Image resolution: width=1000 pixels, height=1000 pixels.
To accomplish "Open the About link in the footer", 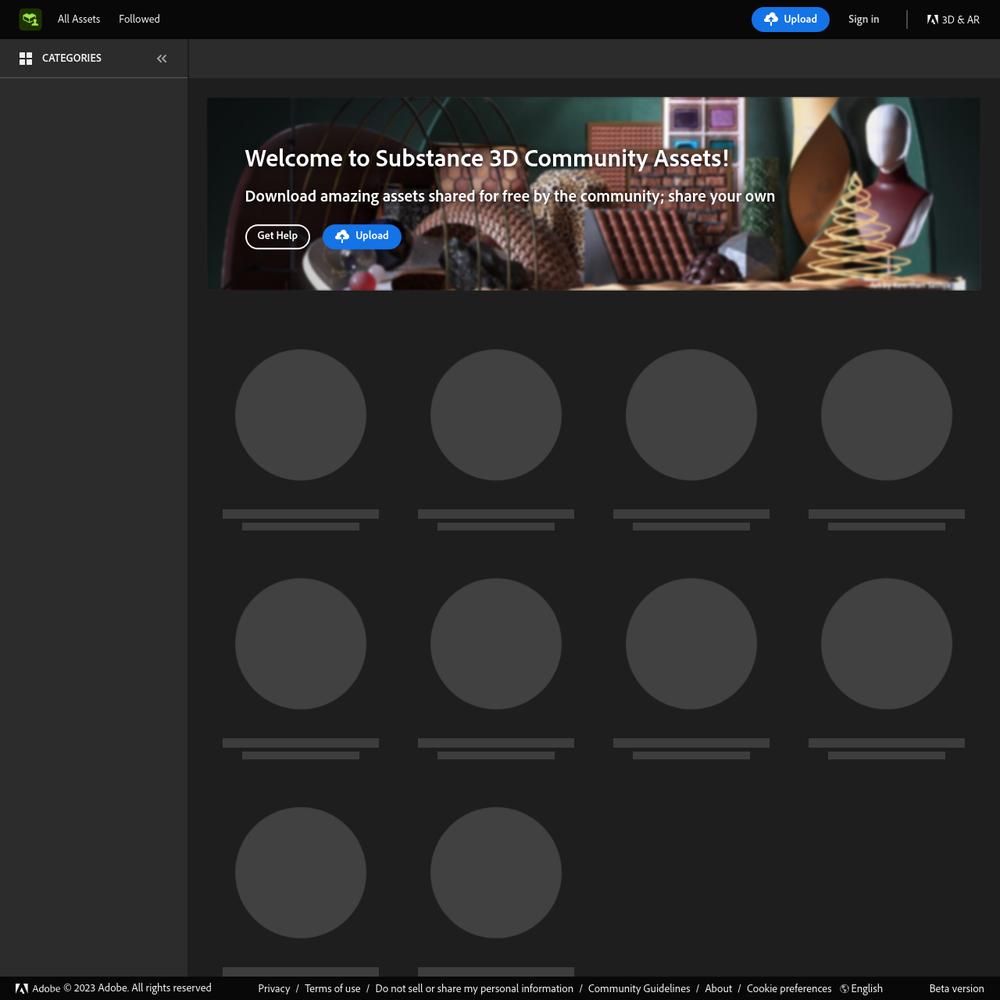I will point(718,988).
